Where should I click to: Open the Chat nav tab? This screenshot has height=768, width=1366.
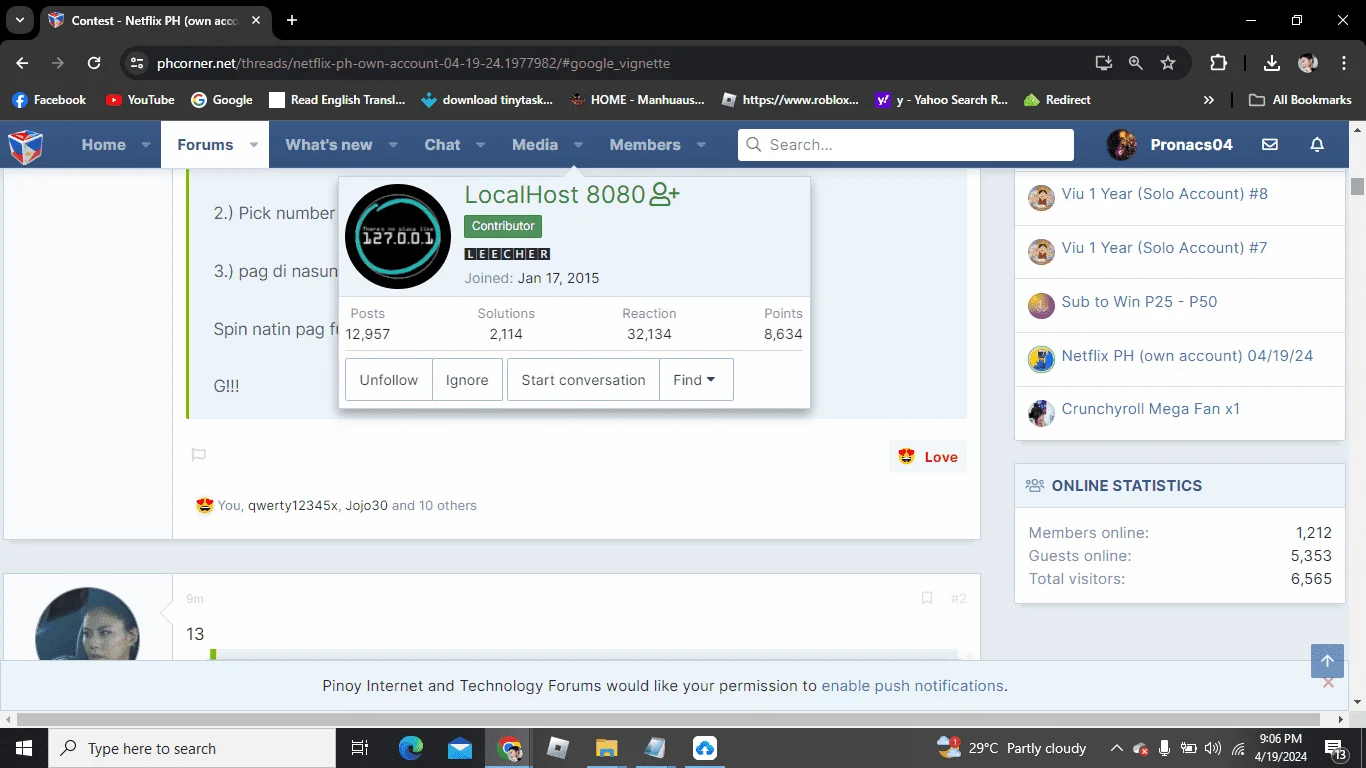click(442, 145)
